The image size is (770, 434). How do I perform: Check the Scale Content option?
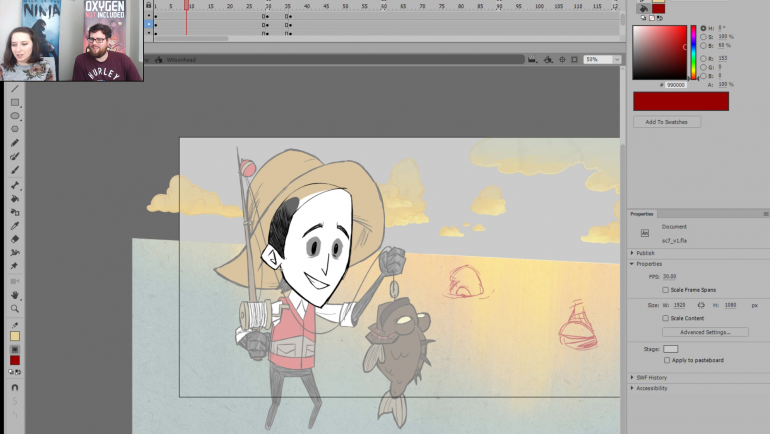coord(666,318)
